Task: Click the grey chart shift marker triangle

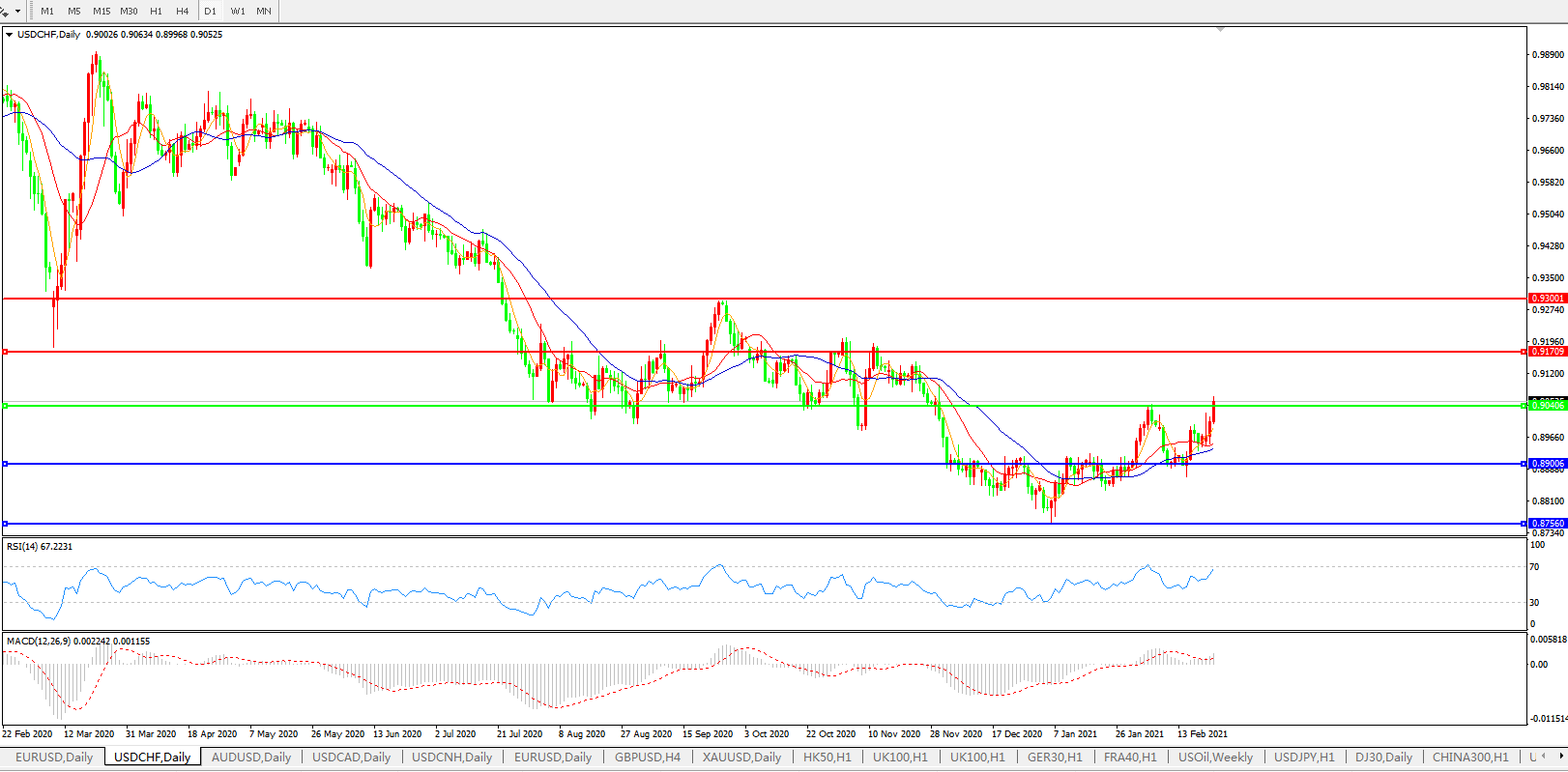Action: click(1221, 30)
